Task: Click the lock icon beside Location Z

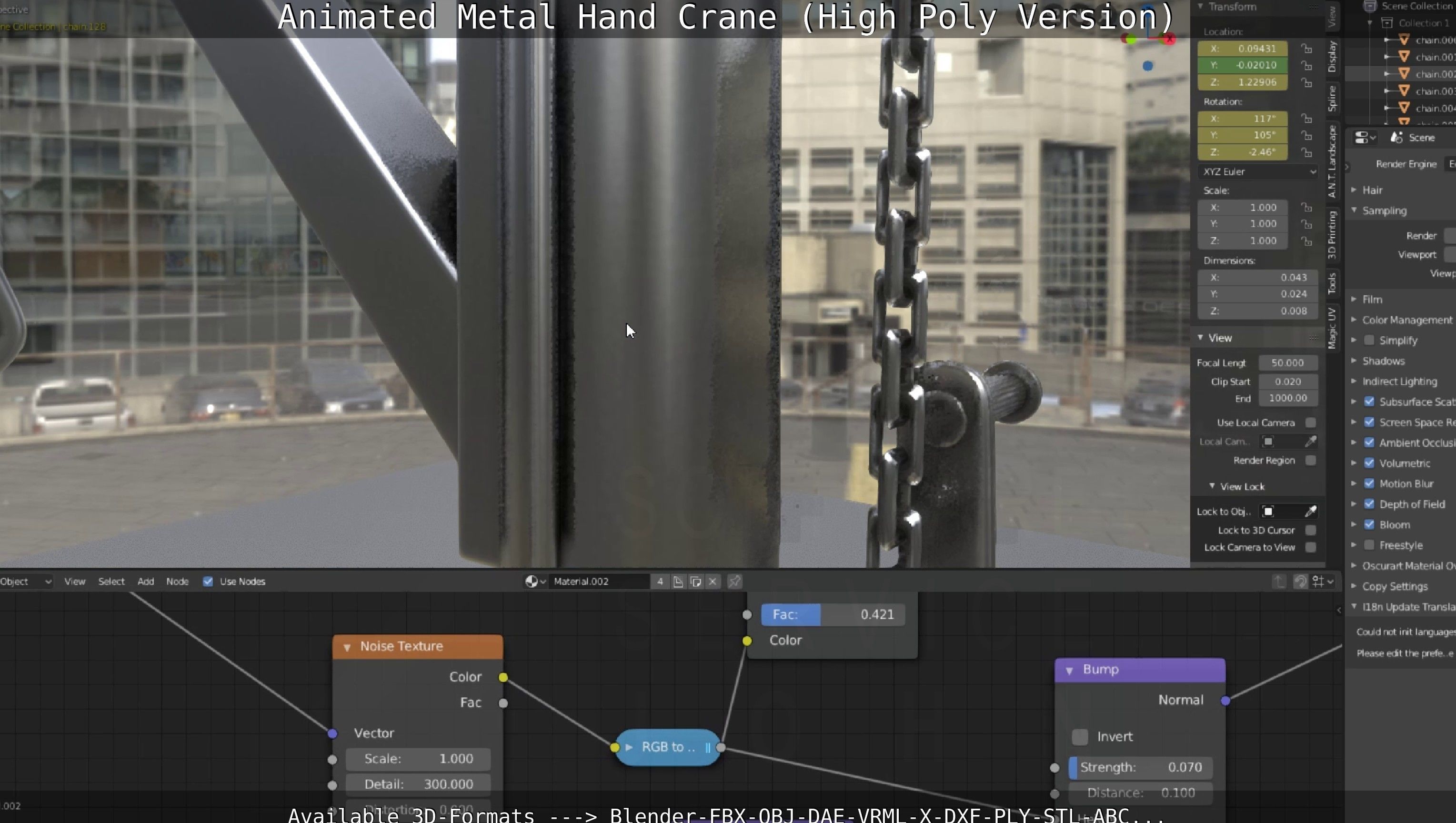Action: (1306, 82)
